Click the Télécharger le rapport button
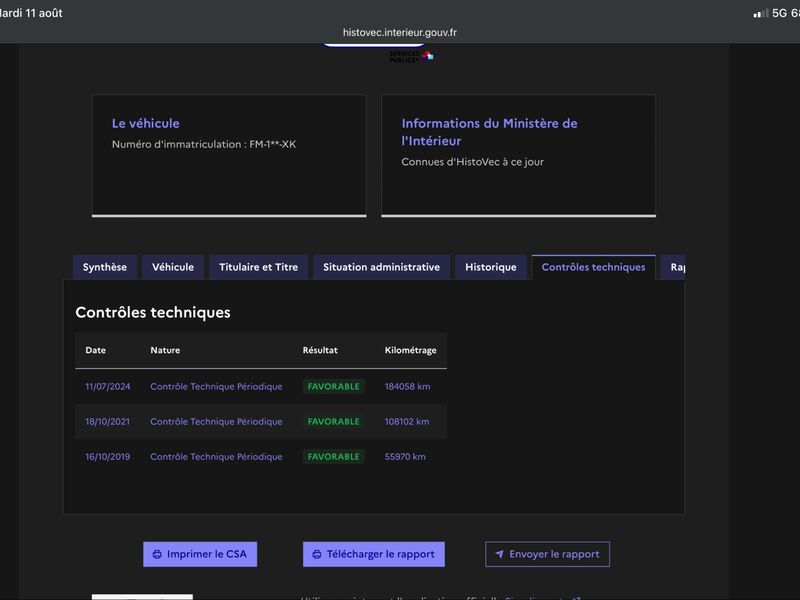 click(x=374, y=554)
